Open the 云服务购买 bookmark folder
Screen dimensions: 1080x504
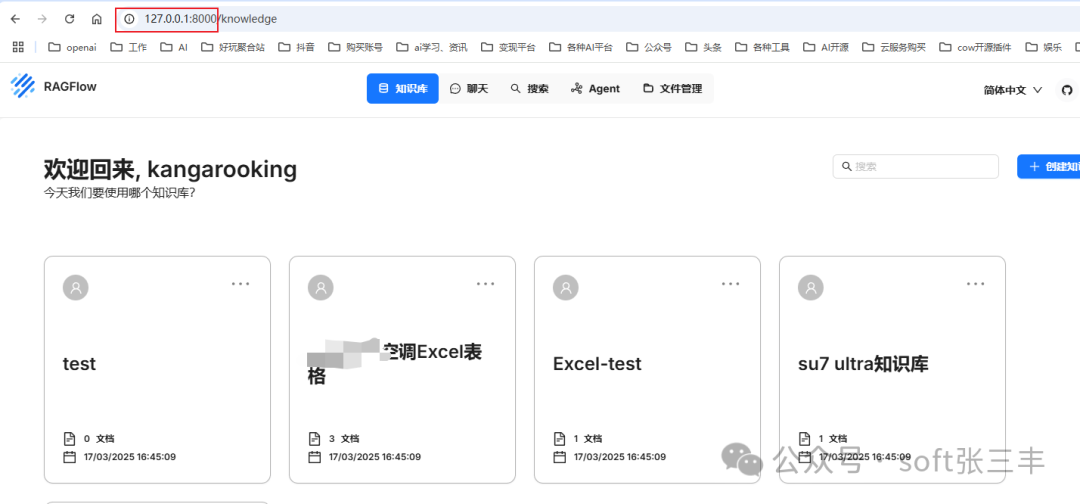click(x=893, y=48)
